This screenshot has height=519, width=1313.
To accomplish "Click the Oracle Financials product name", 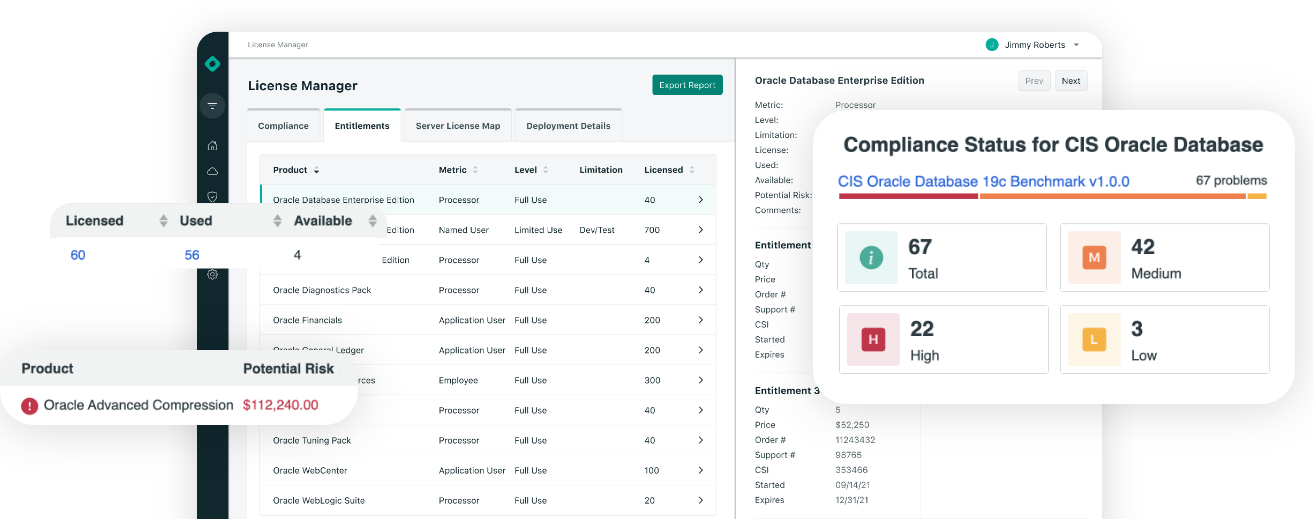I will pyautogui.click(x=307, y=320).
